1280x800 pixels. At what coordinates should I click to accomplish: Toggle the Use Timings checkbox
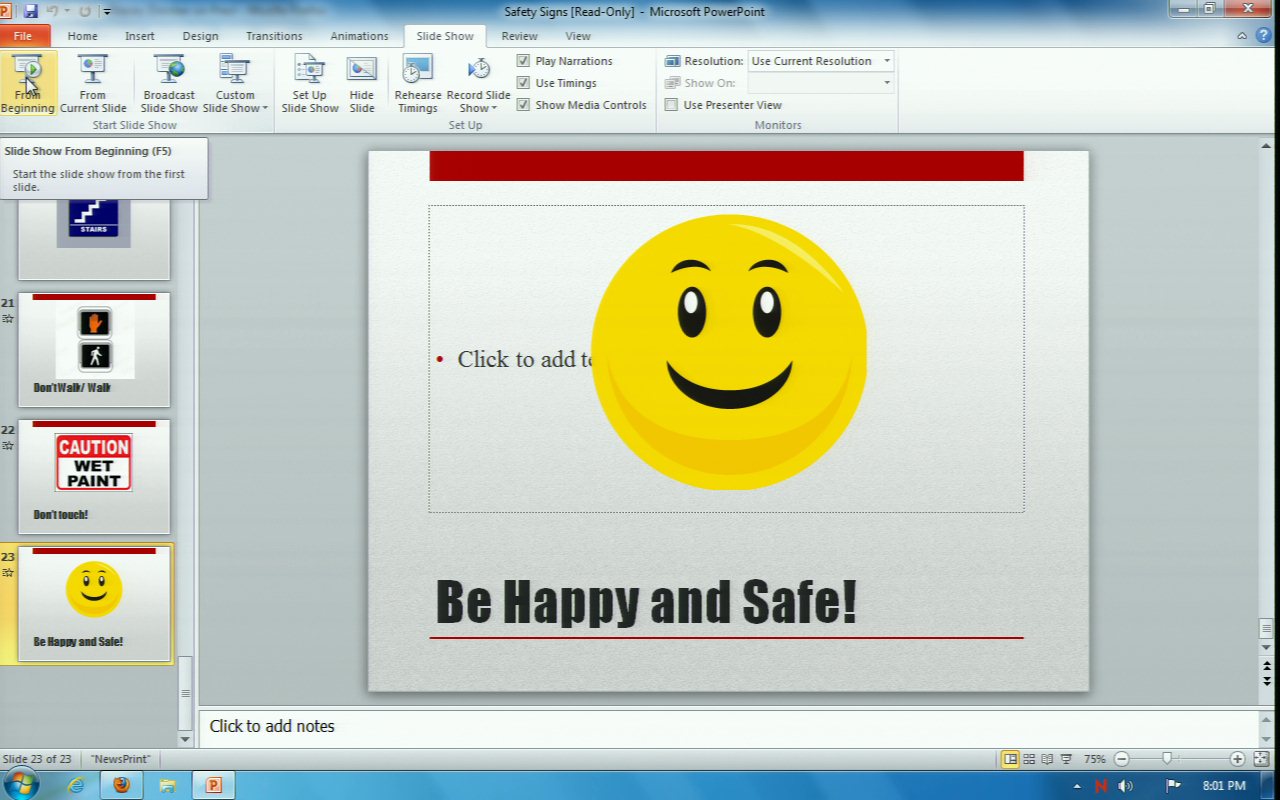tap(523, 83)
